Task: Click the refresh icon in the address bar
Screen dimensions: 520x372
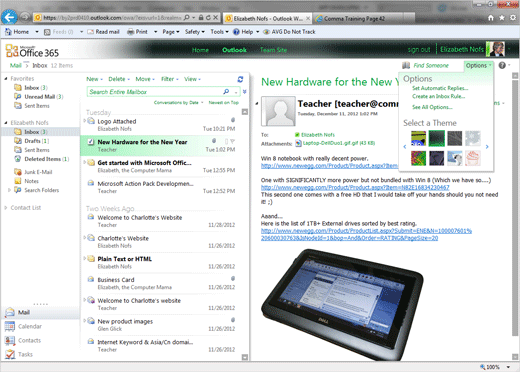Action: (208, 17)
